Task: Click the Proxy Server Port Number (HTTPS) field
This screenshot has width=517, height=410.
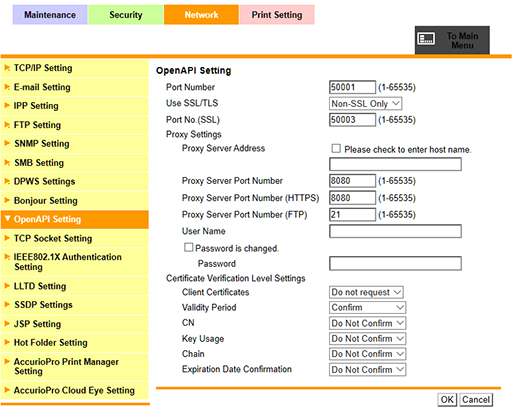Action: pyautogui.click(x=352, y=198)
